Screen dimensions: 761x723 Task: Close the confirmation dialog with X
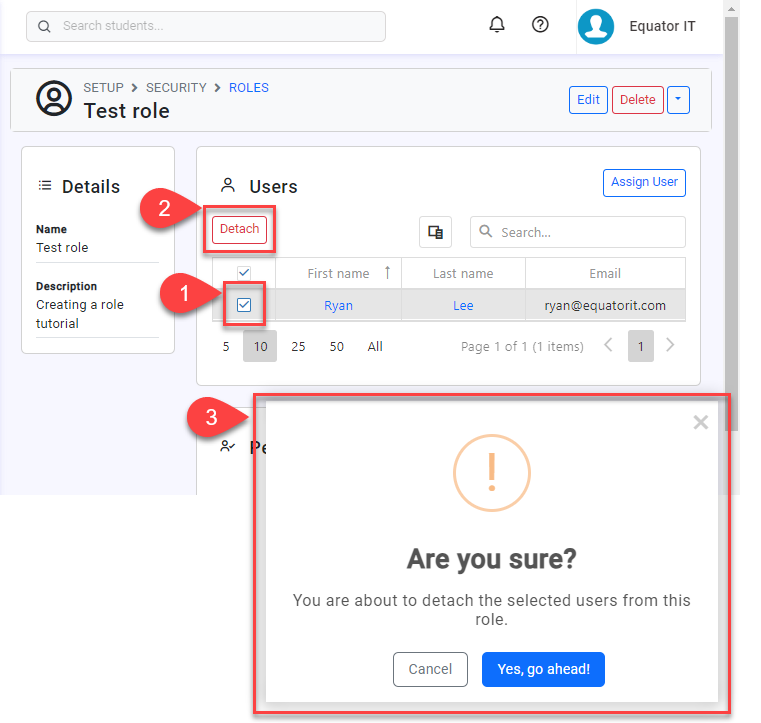point(700,422)
